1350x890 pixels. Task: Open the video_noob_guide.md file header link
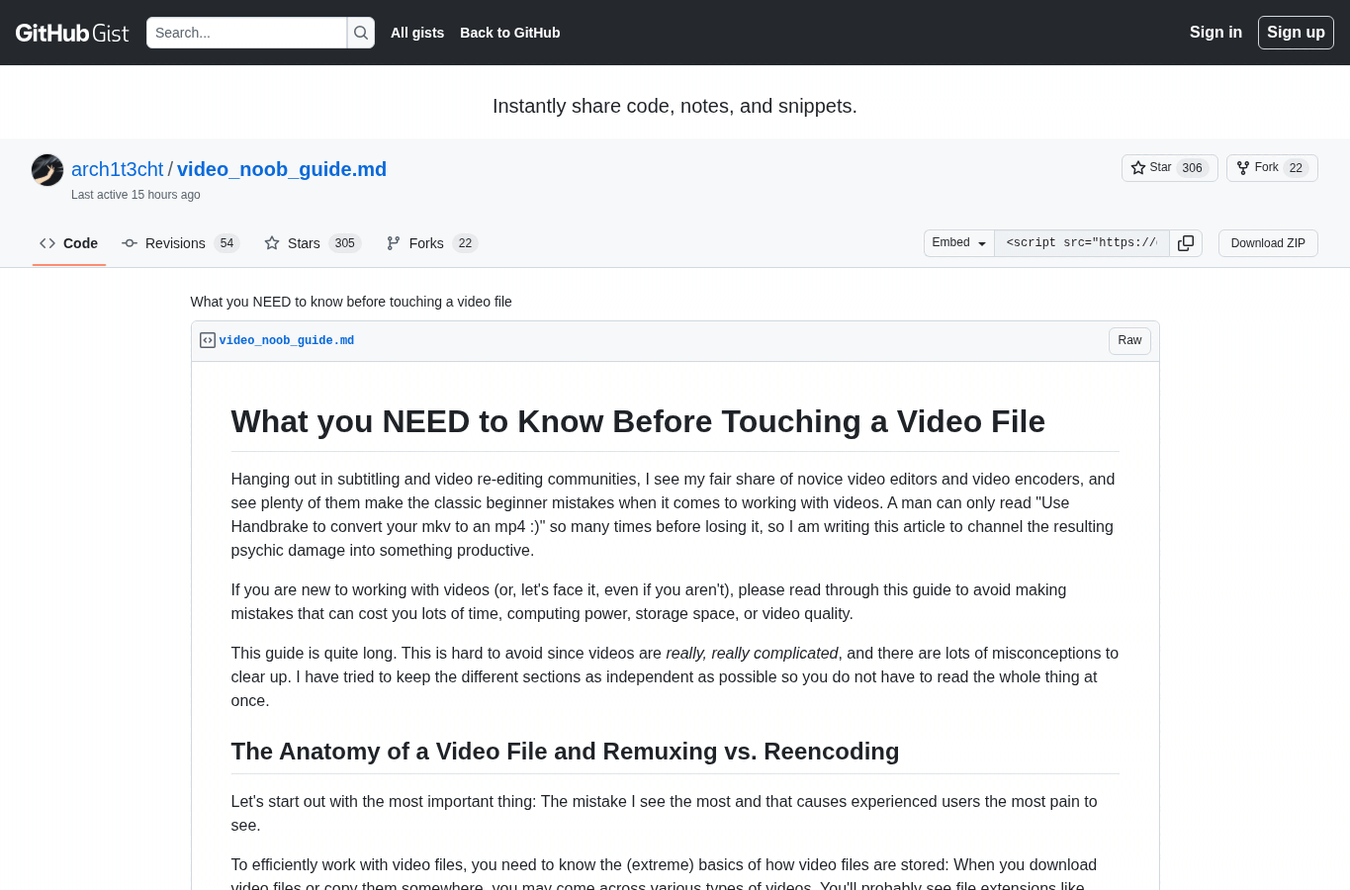[x=287, y=341]
